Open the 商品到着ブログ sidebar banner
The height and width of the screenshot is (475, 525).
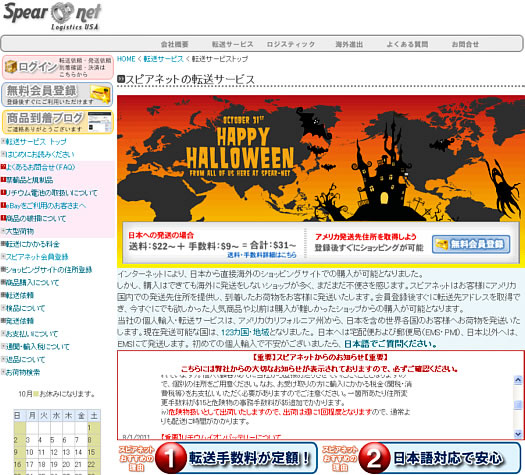tap(58, 122)
